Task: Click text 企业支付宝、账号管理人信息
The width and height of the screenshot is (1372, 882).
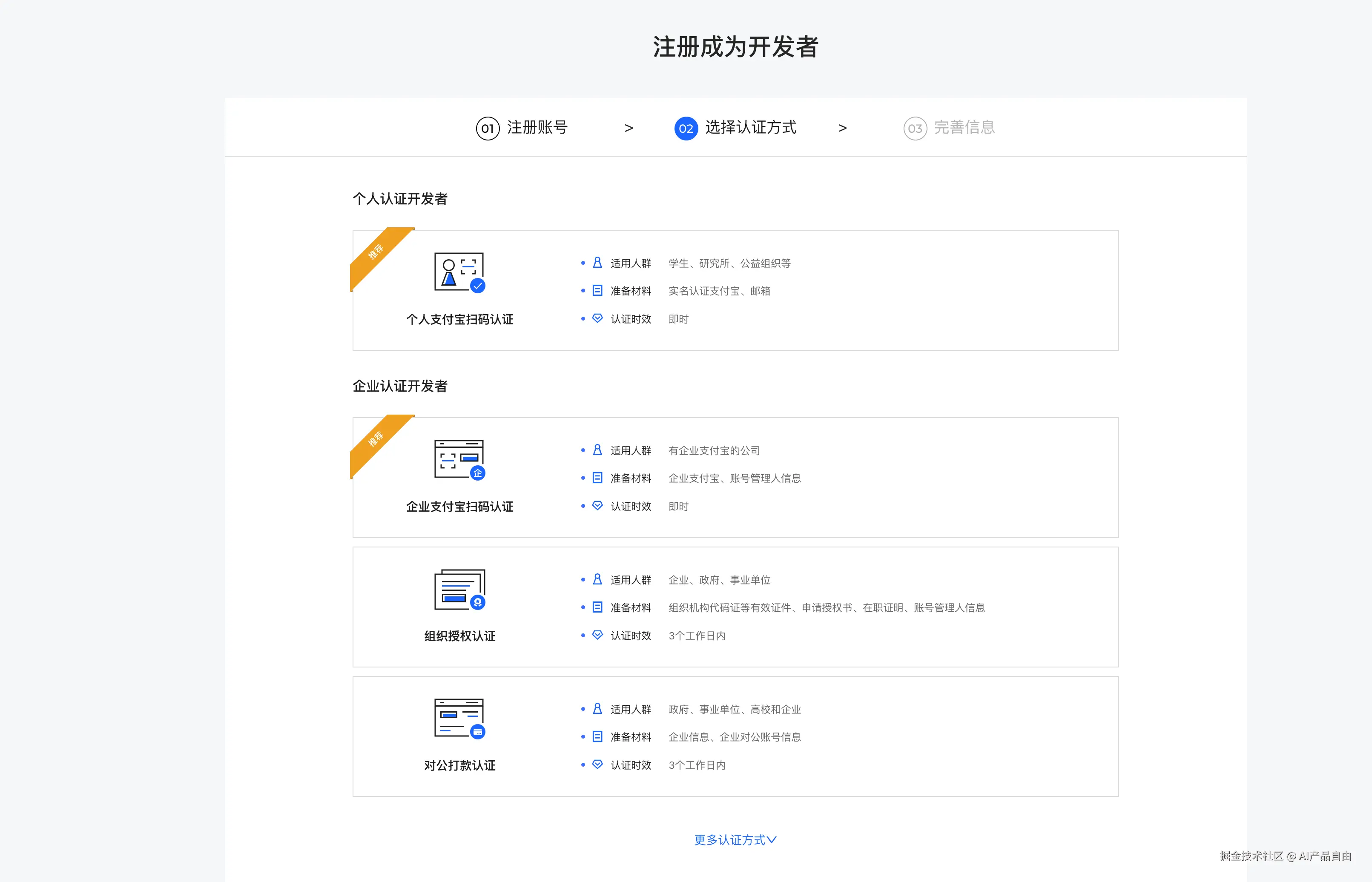Action: [x=735, y=478]
